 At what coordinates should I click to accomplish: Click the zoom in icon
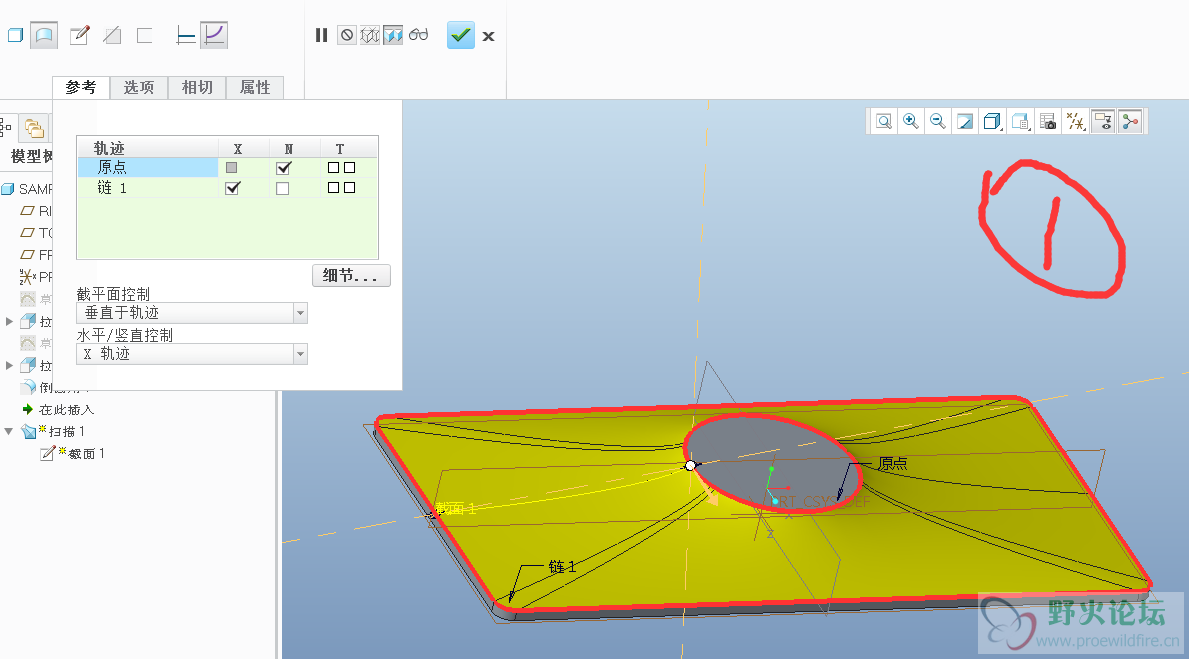(x=911, y=121)
